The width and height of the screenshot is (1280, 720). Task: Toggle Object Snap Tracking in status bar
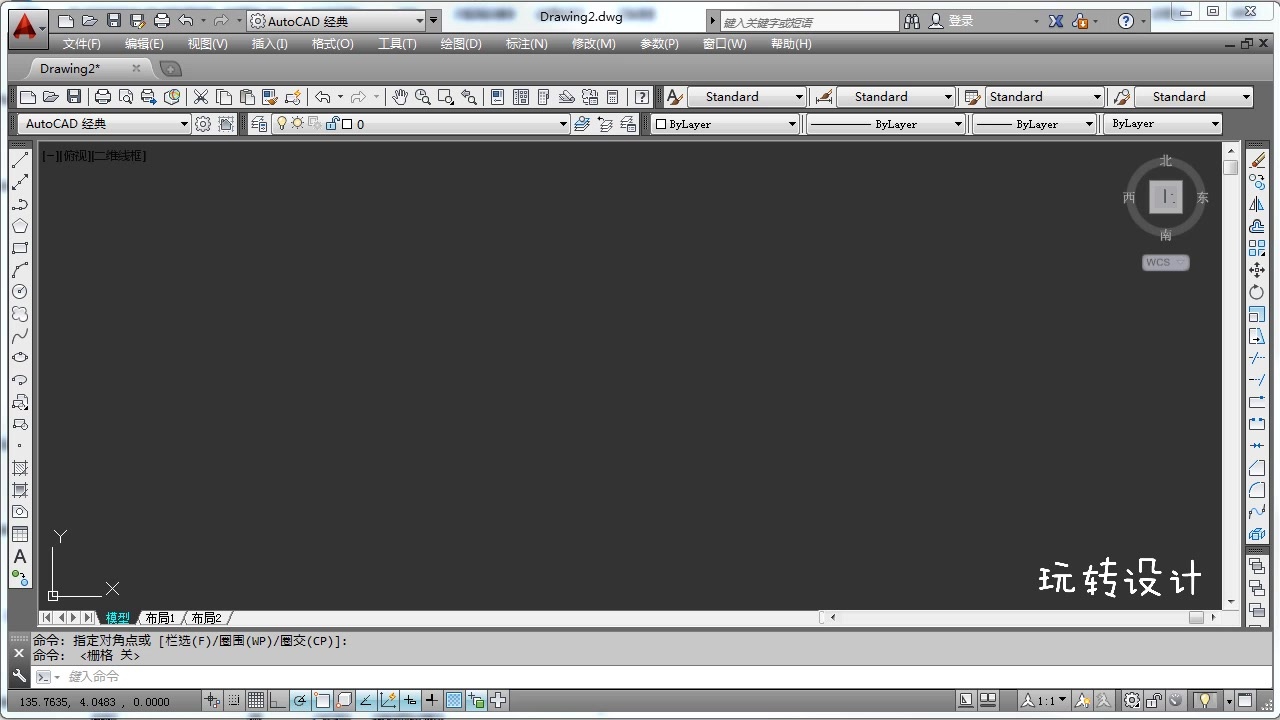366,701
